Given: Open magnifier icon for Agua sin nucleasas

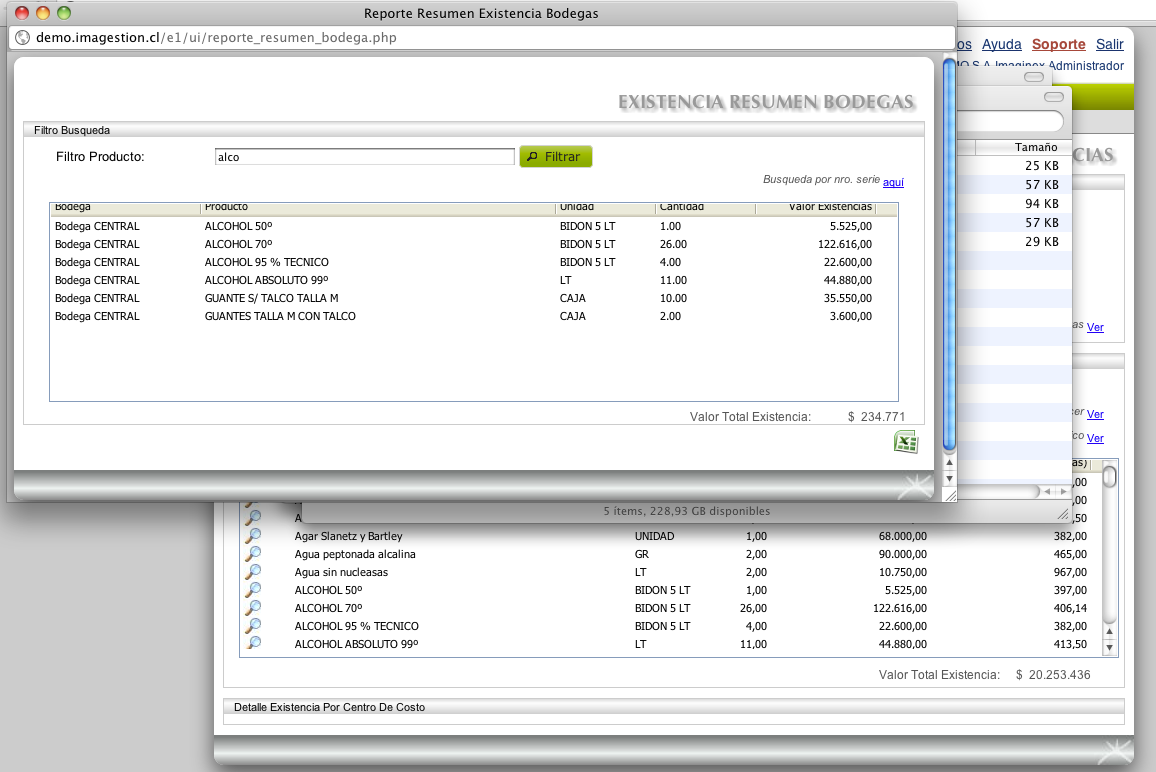Looking at the screenshot, I should pos(254,571).
